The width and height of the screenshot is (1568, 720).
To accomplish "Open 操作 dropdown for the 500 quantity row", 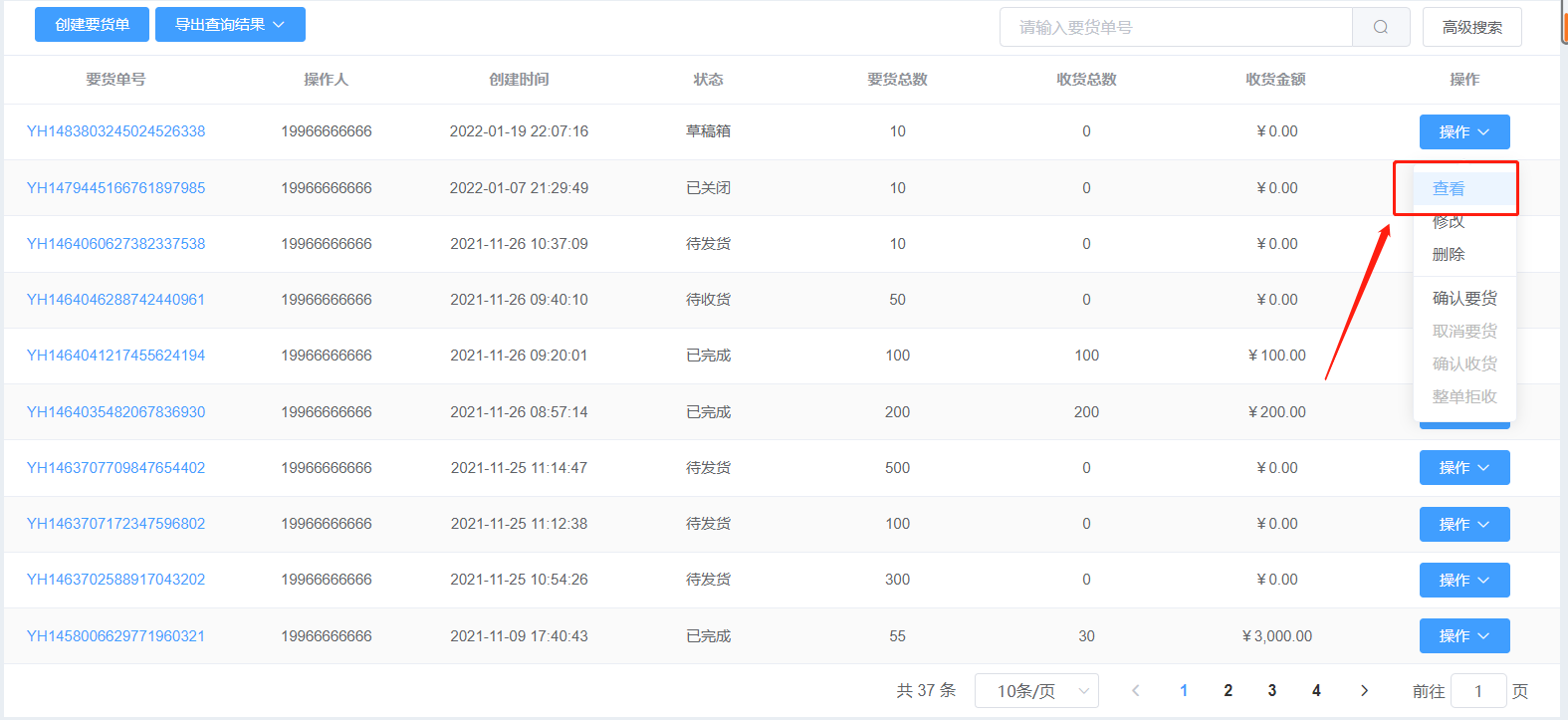I will pyautogui.click(x=1464, y=467).
